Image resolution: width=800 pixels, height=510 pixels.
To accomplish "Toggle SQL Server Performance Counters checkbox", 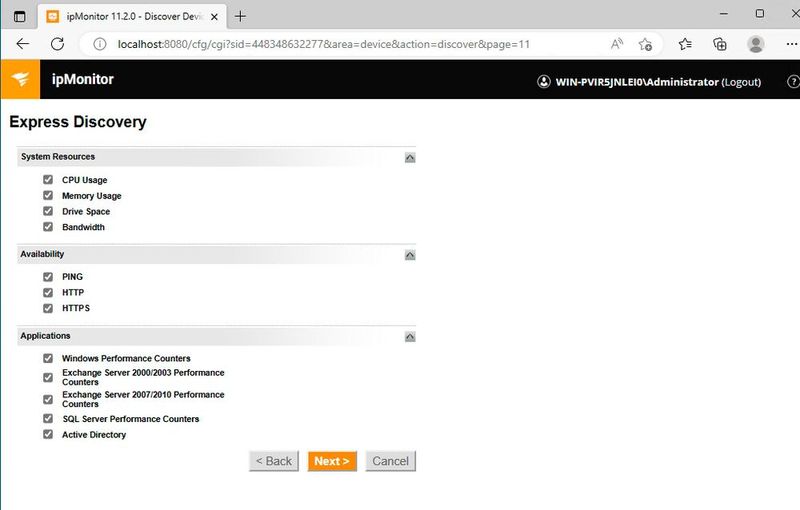I will tap(48, 419).
